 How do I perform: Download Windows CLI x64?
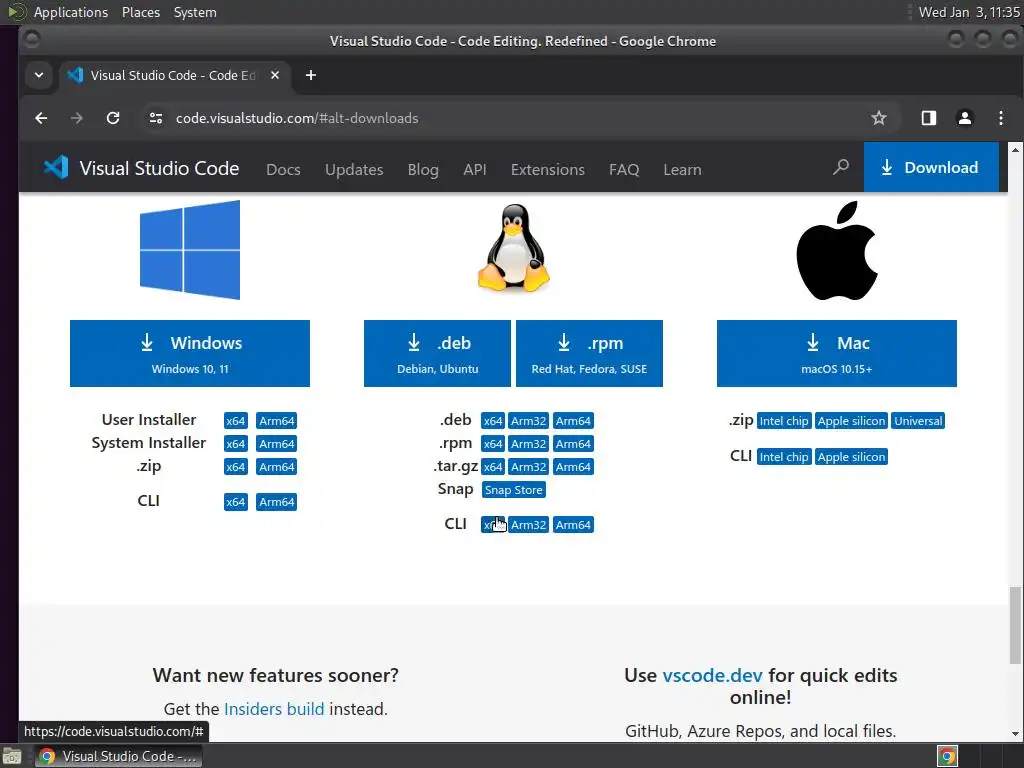236,502
